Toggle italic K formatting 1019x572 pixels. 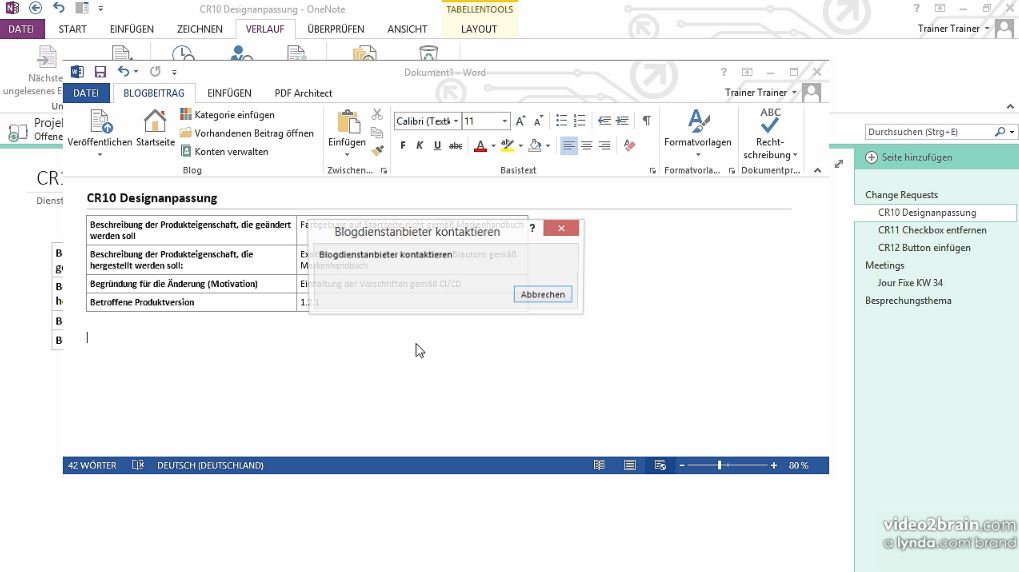tap(420, 146)
